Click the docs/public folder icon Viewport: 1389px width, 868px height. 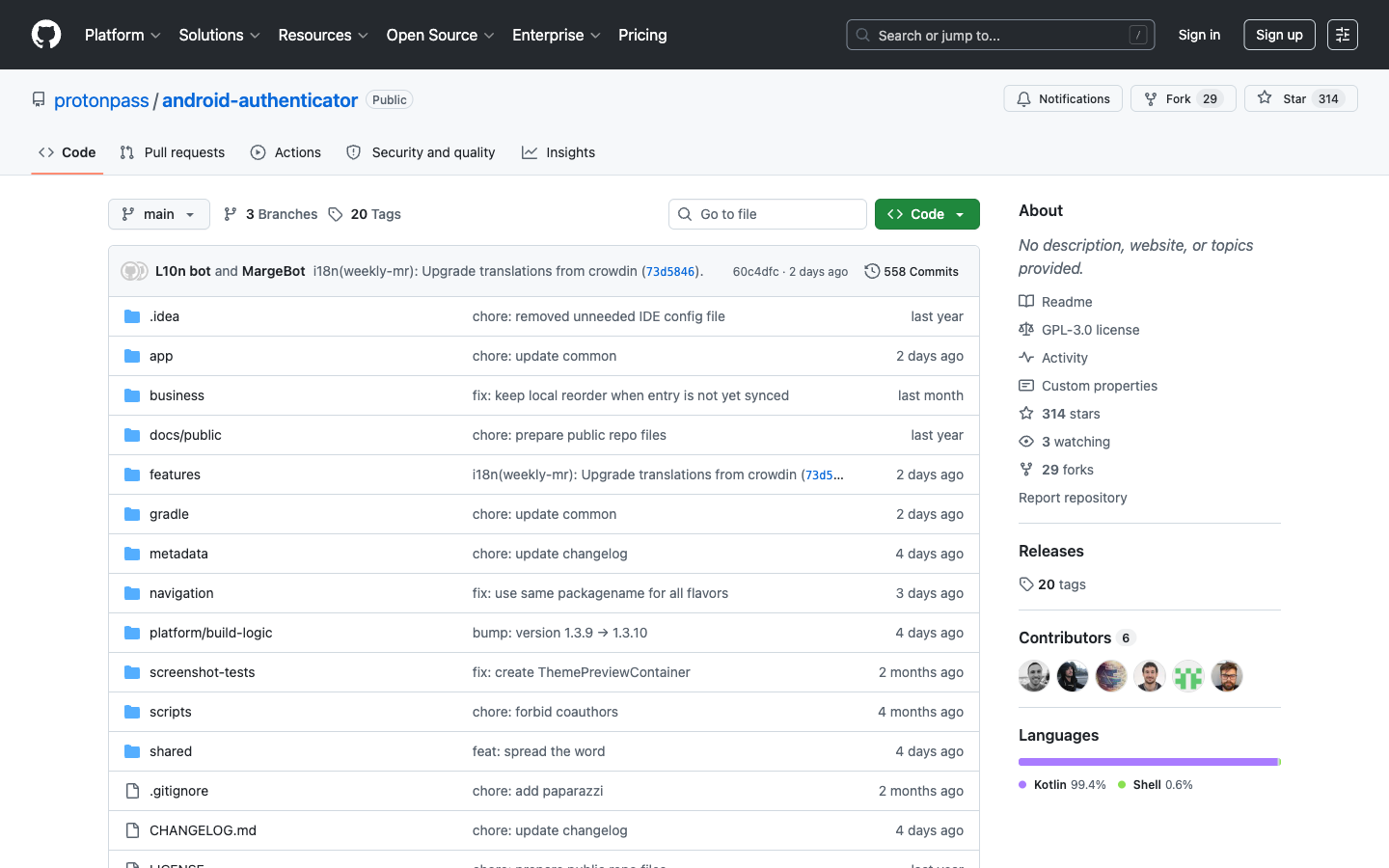point(132,435)
